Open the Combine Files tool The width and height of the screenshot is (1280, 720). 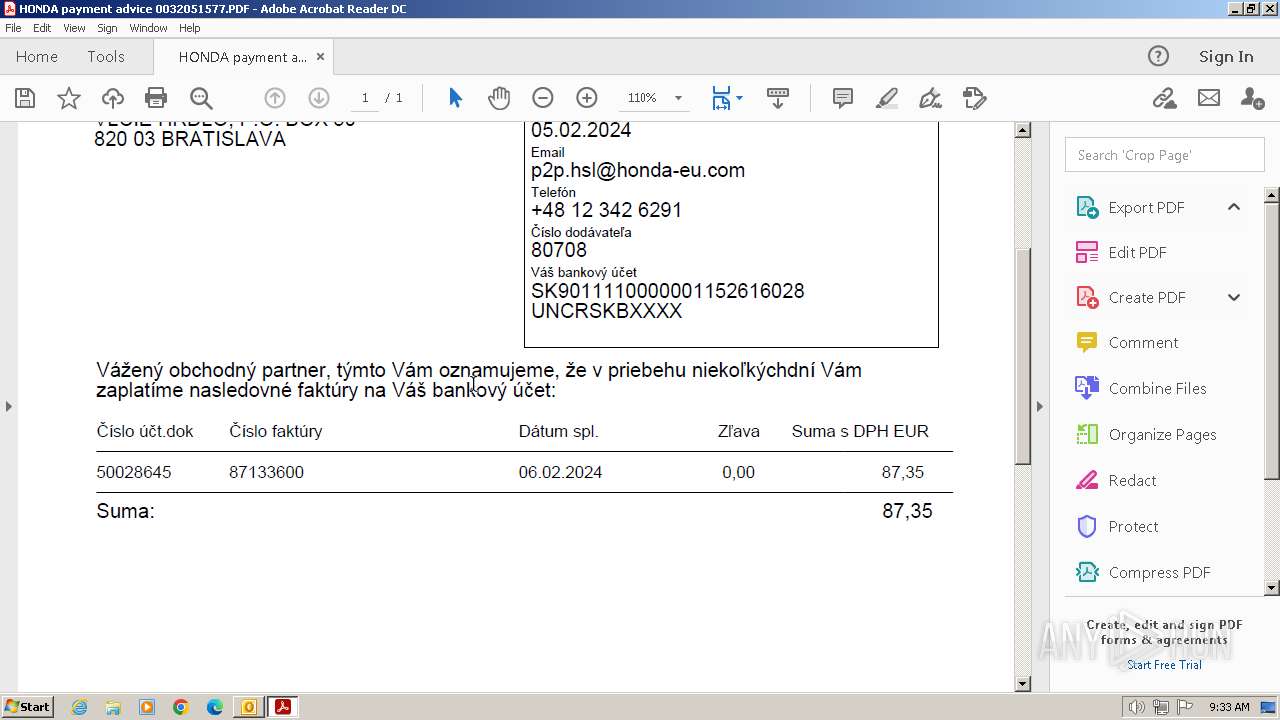[x=1157, y=388]
